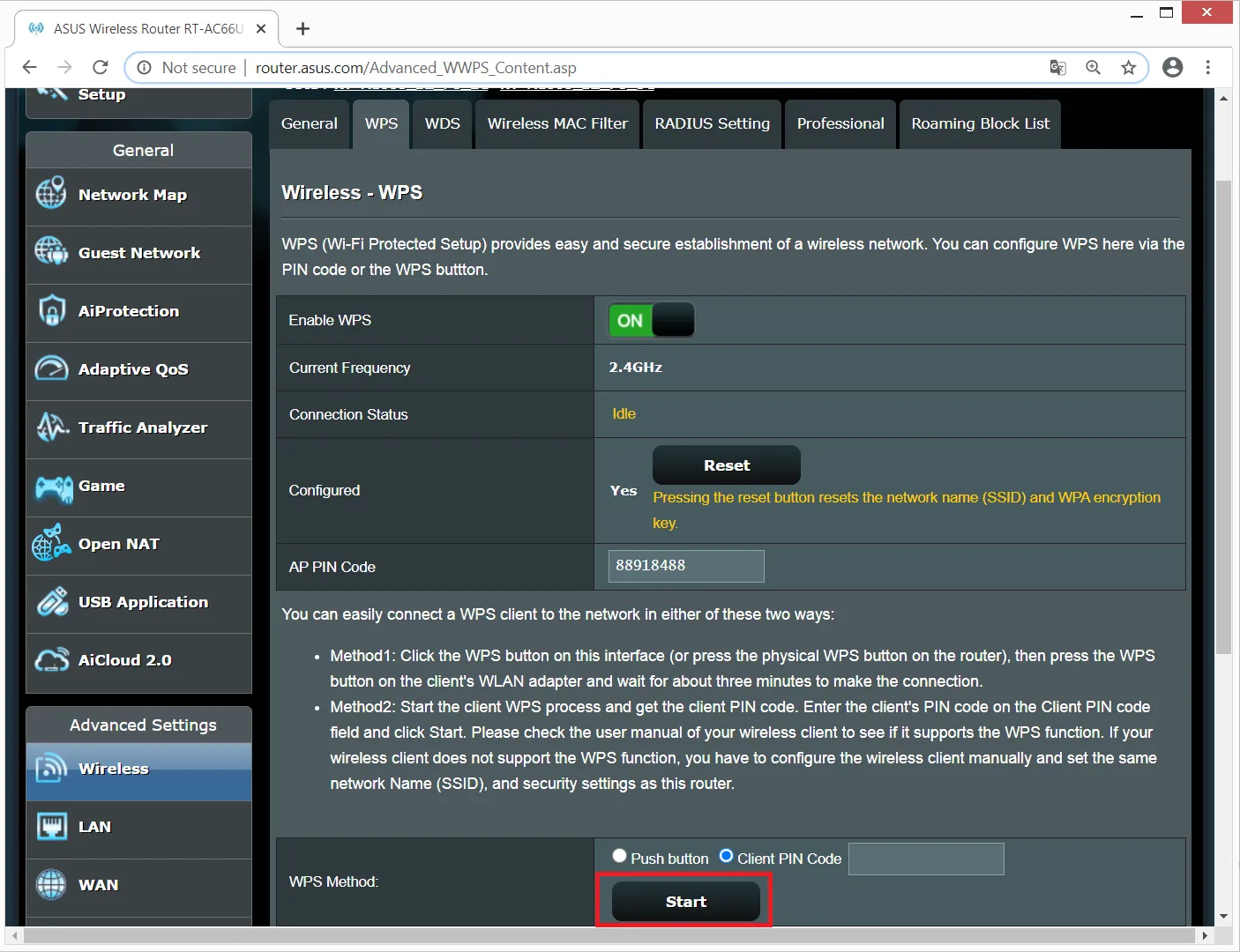Viewport: 1240px width, 952px height.
Task: Click the Game controller icon
Action: (53, 487)
